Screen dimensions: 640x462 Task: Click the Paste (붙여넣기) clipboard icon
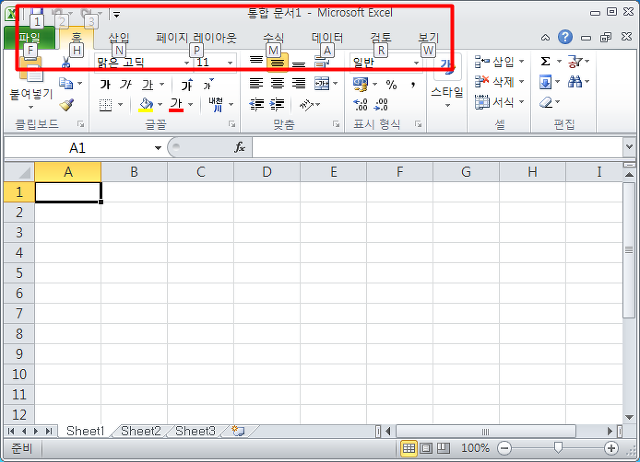click(x=31, y=69)
